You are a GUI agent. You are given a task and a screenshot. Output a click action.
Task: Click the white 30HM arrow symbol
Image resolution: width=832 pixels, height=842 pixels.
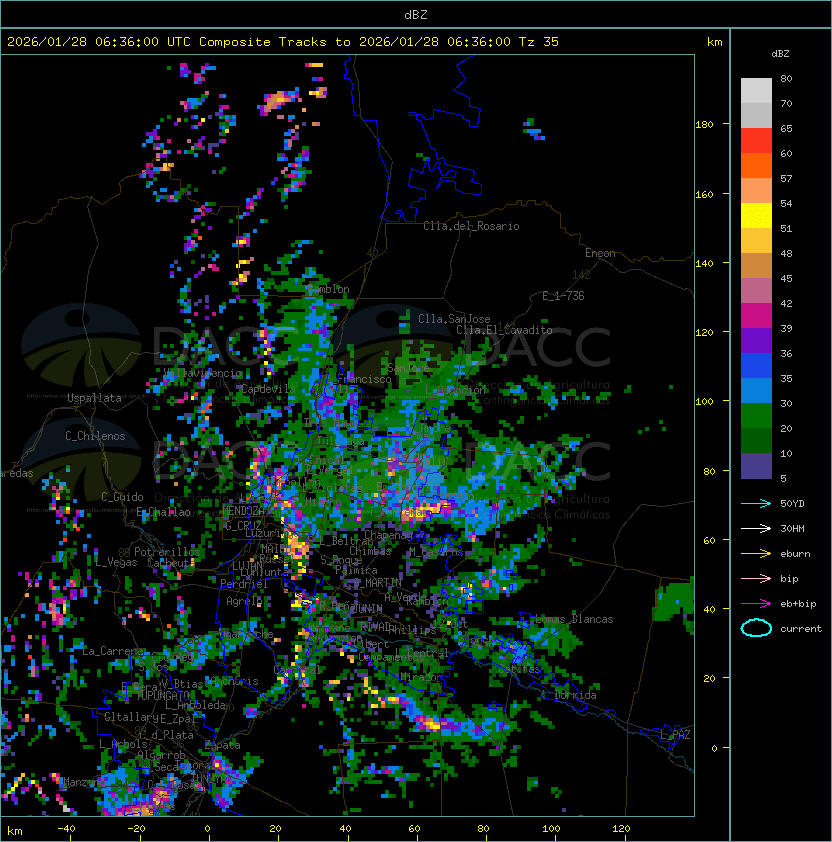coord(756,528)
